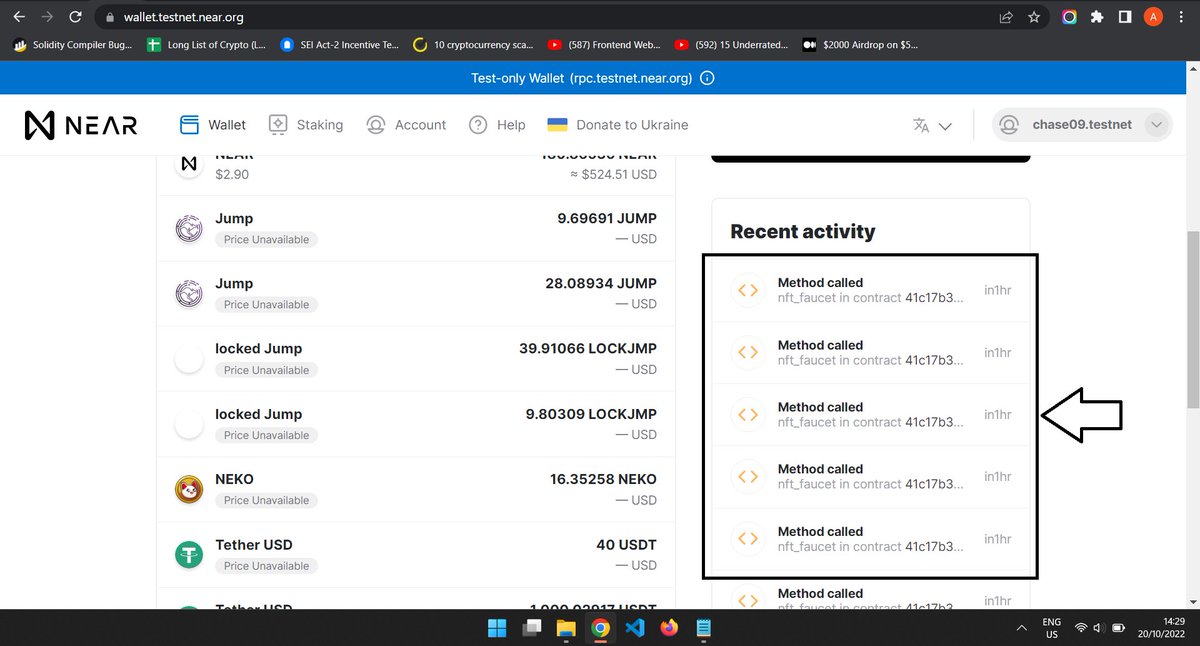The image size is (1200, 646).
Task: Reload the wallet page
Action: [x=75, y=17]
